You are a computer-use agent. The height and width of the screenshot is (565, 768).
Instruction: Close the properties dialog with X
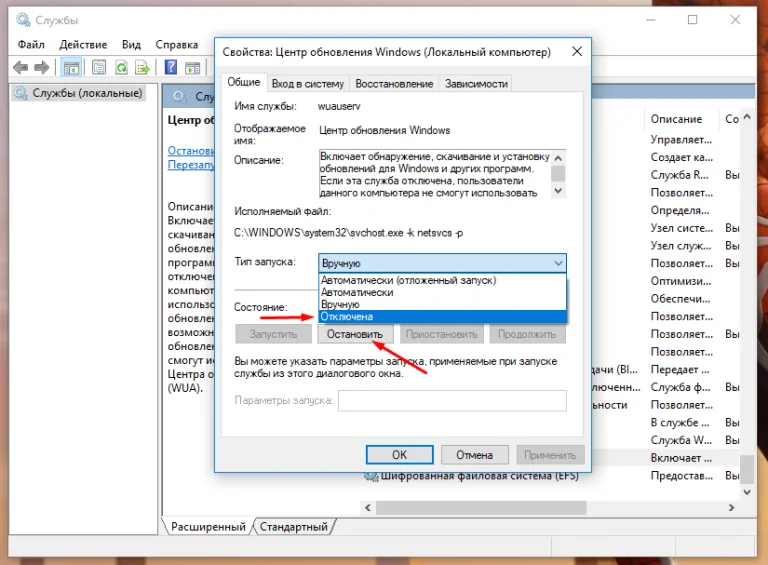tap(577, 51)
